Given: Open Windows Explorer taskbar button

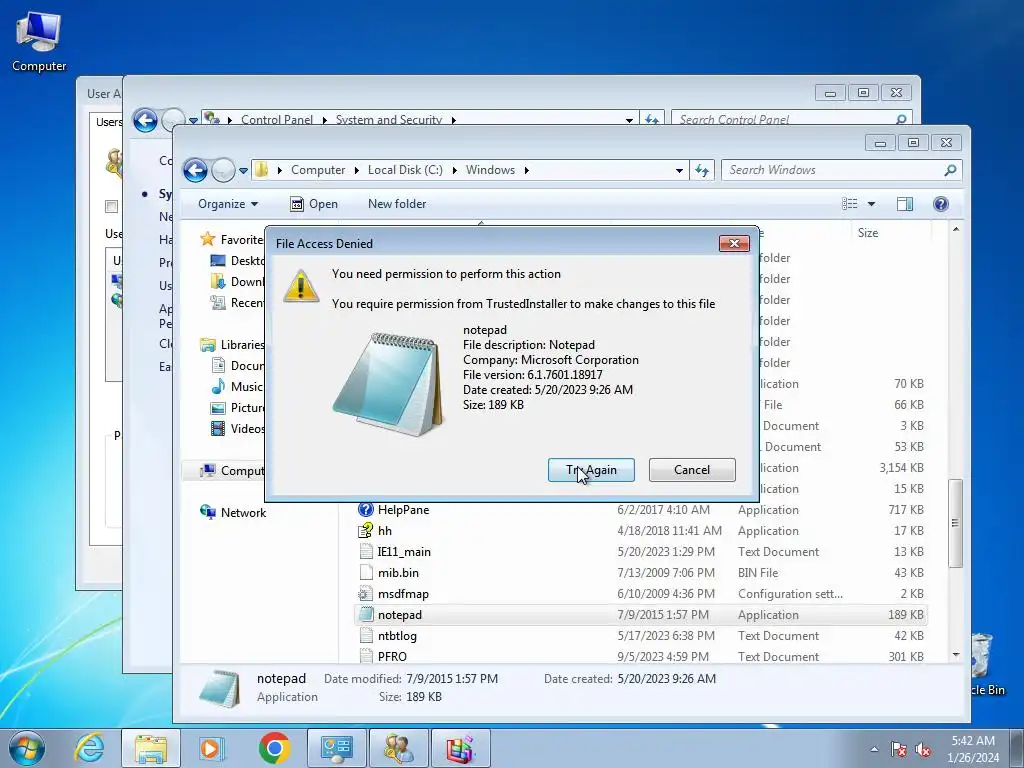Looking at the screenshot, I should coord(151,748).
